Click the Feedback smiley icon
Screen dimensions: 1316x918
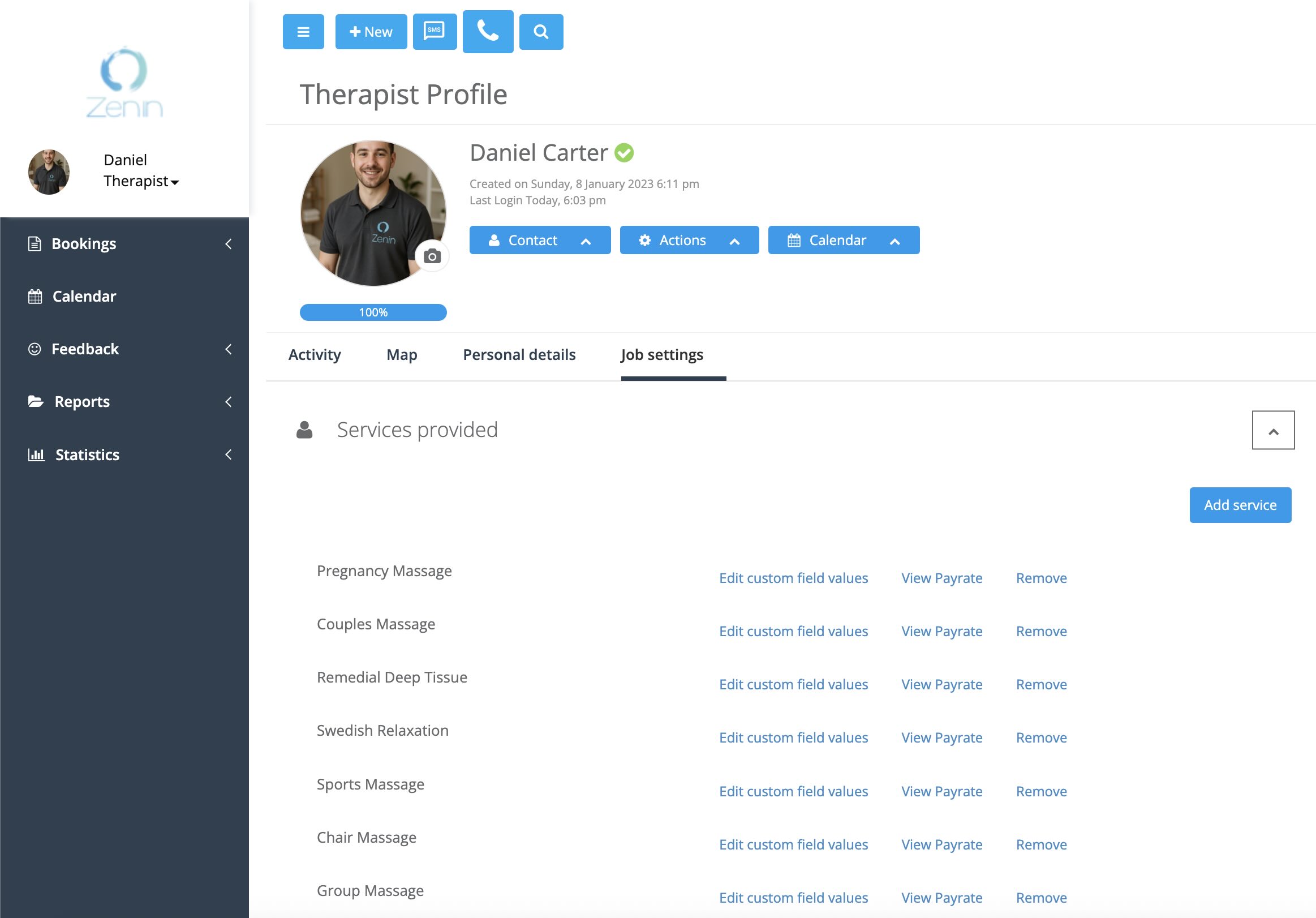click(35, 349)
